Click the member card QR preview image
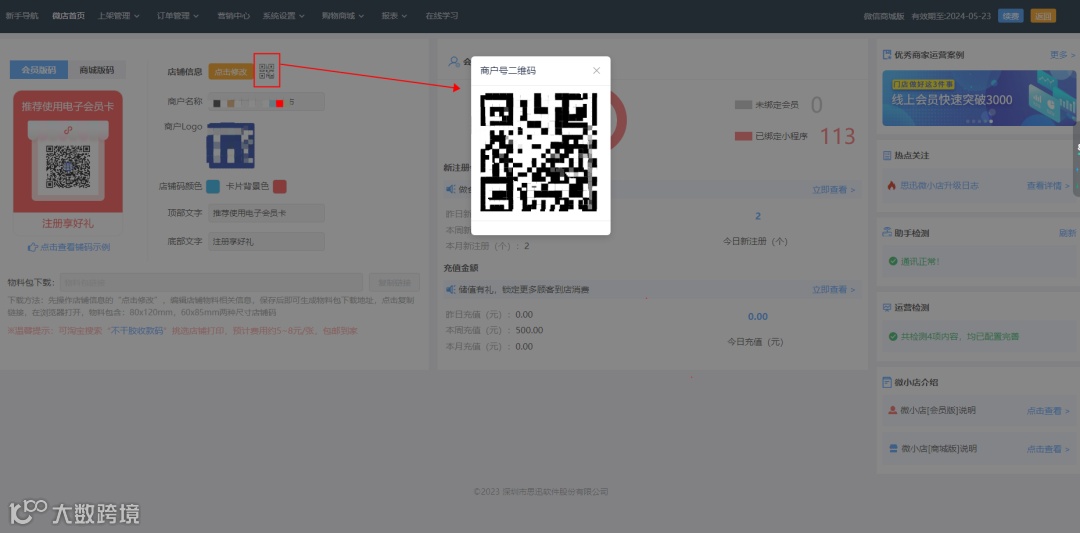Viewport: 1080px width, 533px height. 68,167
